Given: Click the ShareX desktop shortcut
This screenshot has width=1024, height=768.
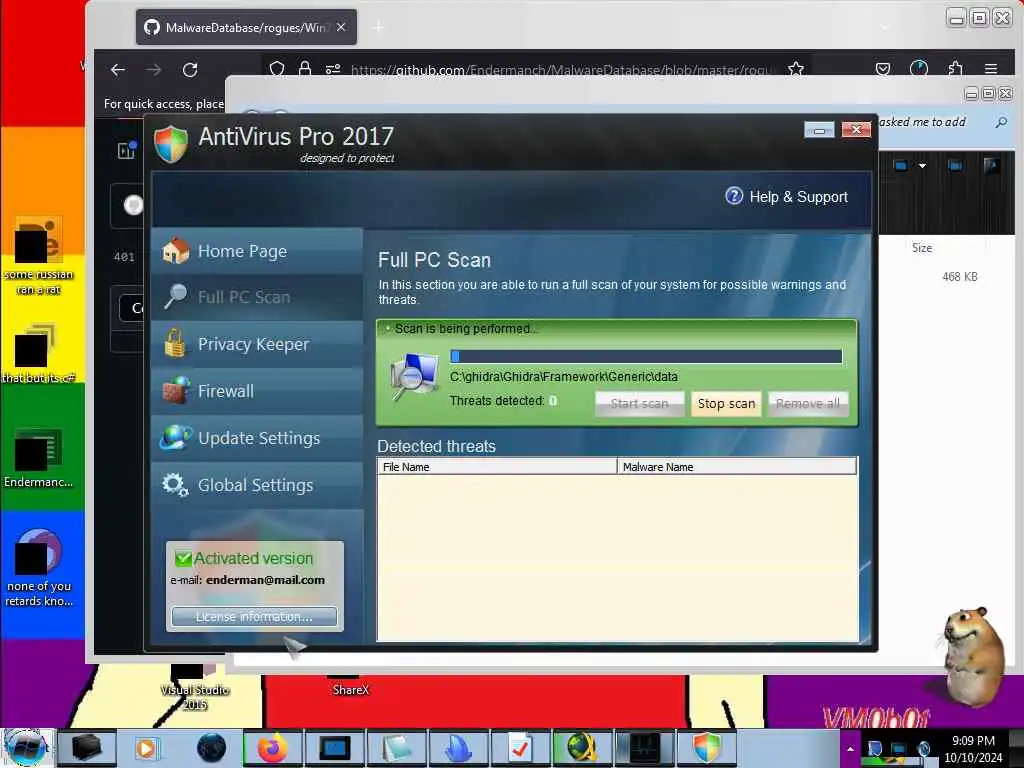Looking at the screenshot, I should [x=351, y=685].
